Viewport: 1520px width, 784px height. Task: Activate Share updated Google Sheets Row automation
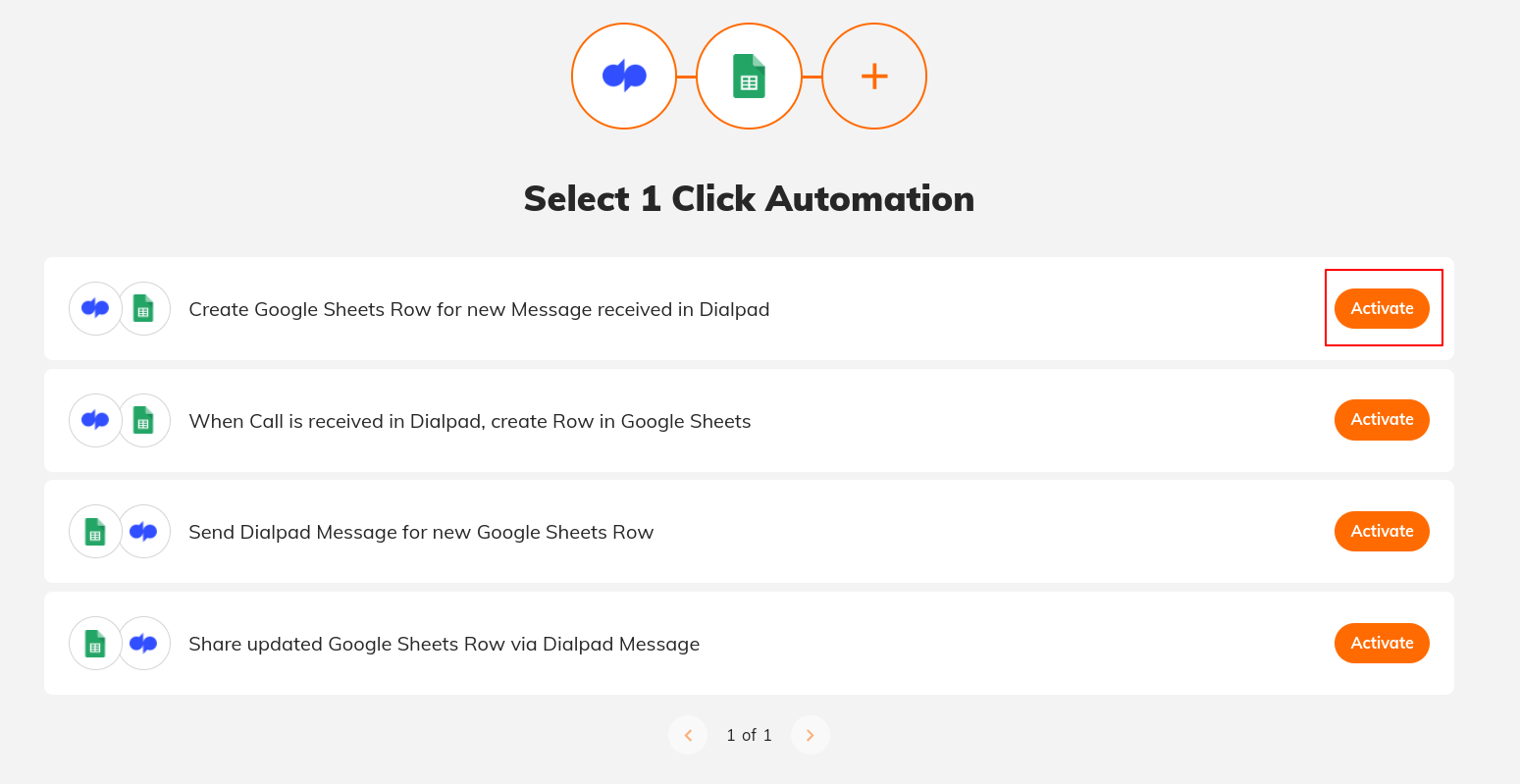(1382, 643)
